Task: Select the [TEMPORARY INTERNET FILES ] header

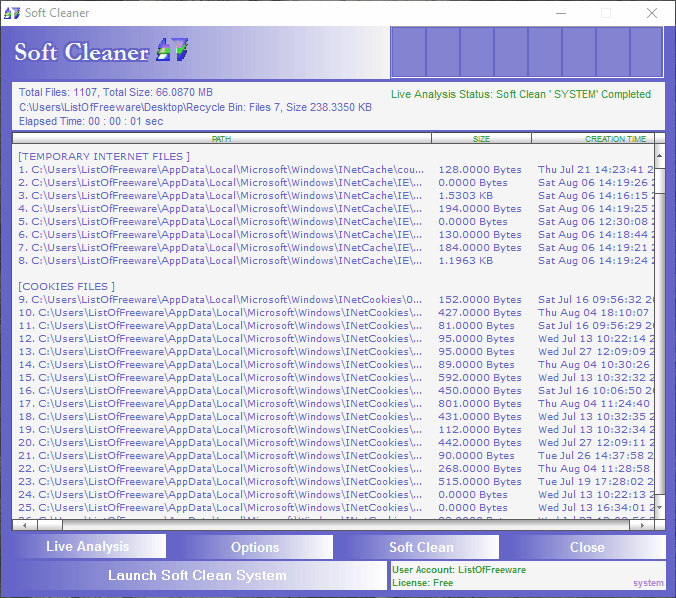Action: (104, 157)
